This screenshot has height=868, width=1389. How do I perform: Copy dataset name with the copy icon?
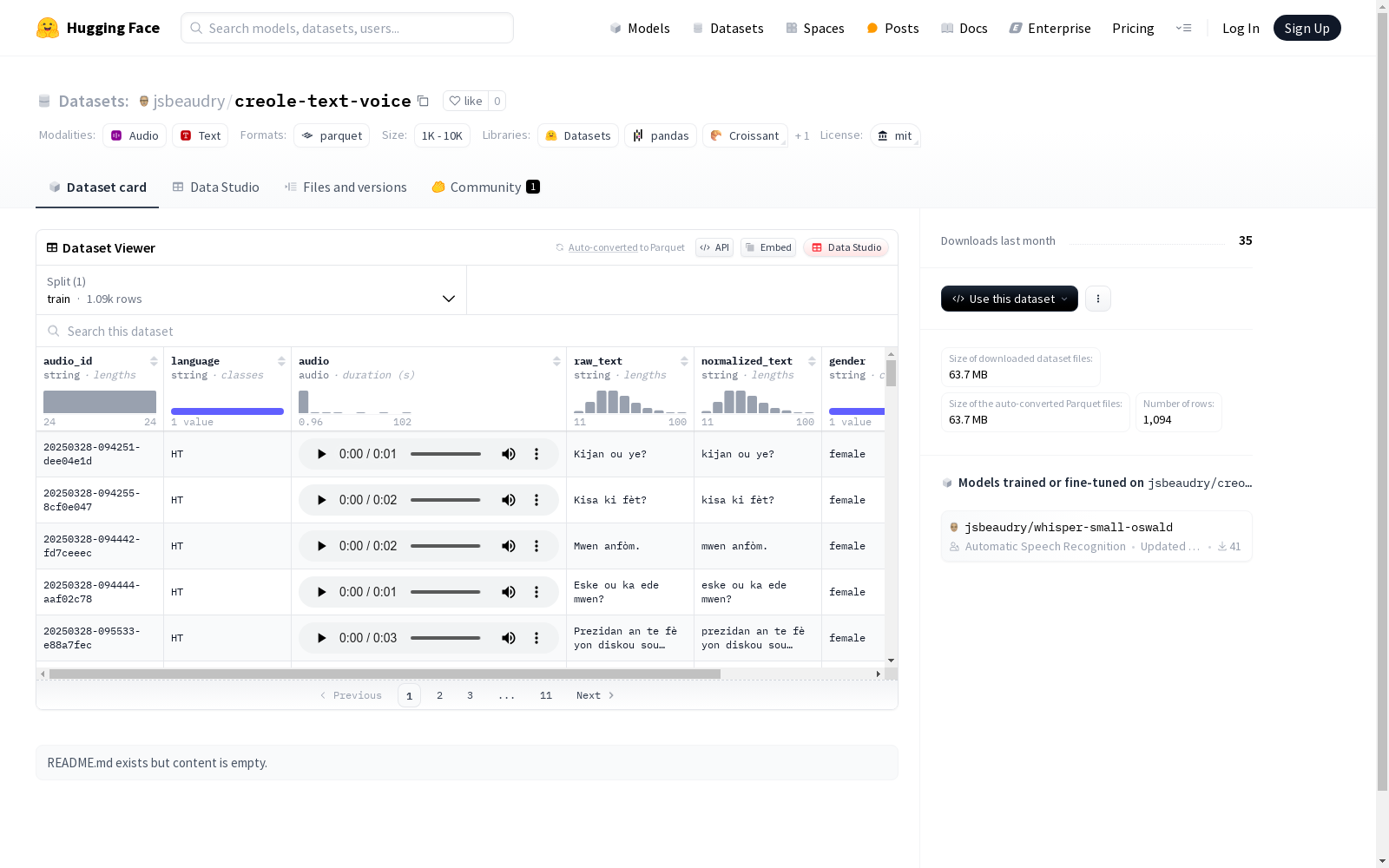click(423, 101)
